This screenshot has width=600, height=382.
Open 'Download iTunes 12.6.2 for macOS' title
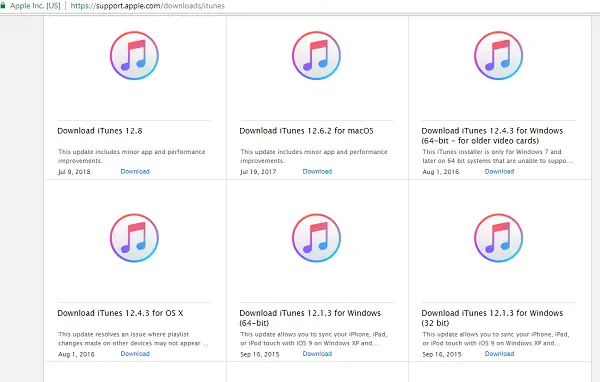307,131
